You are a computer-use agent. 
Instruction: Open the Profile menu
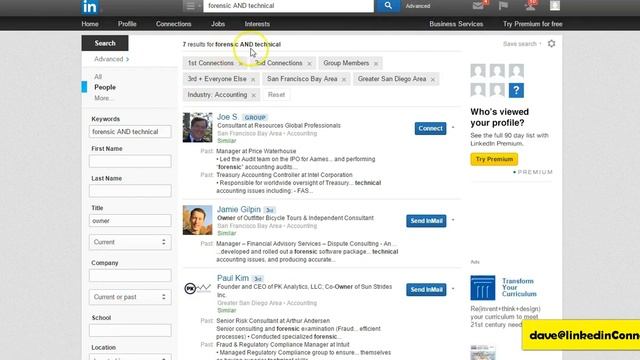pyautogui.click(x=127, y=24)
